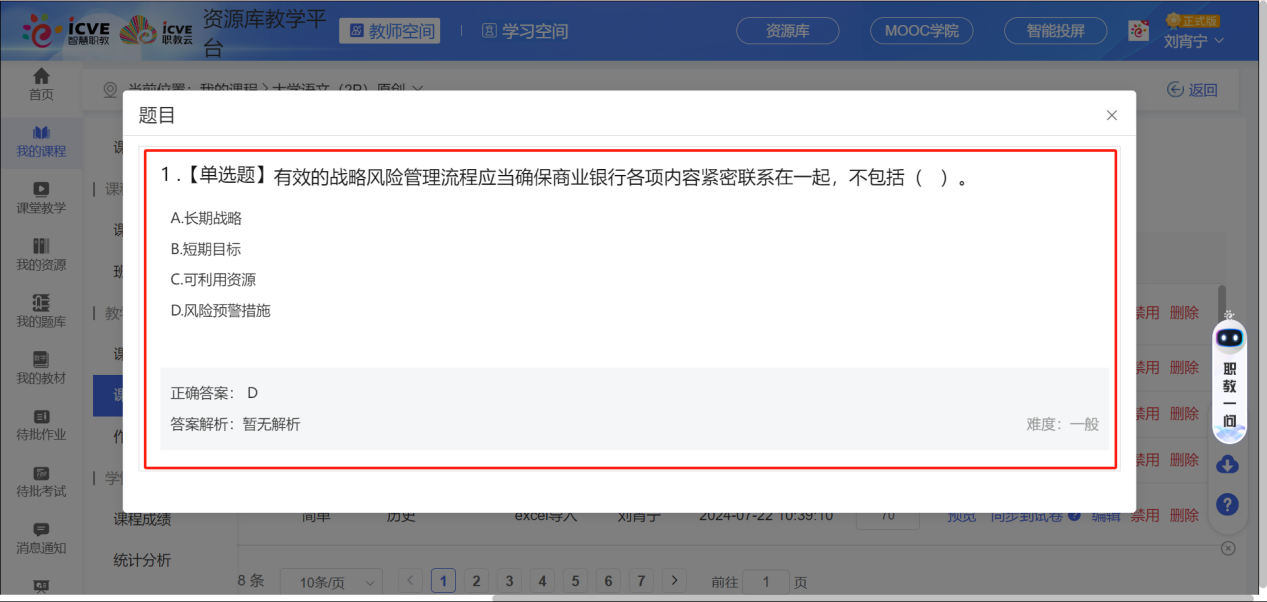
Task: Open the 10条/页 page size dropdown
Action: 330,582
